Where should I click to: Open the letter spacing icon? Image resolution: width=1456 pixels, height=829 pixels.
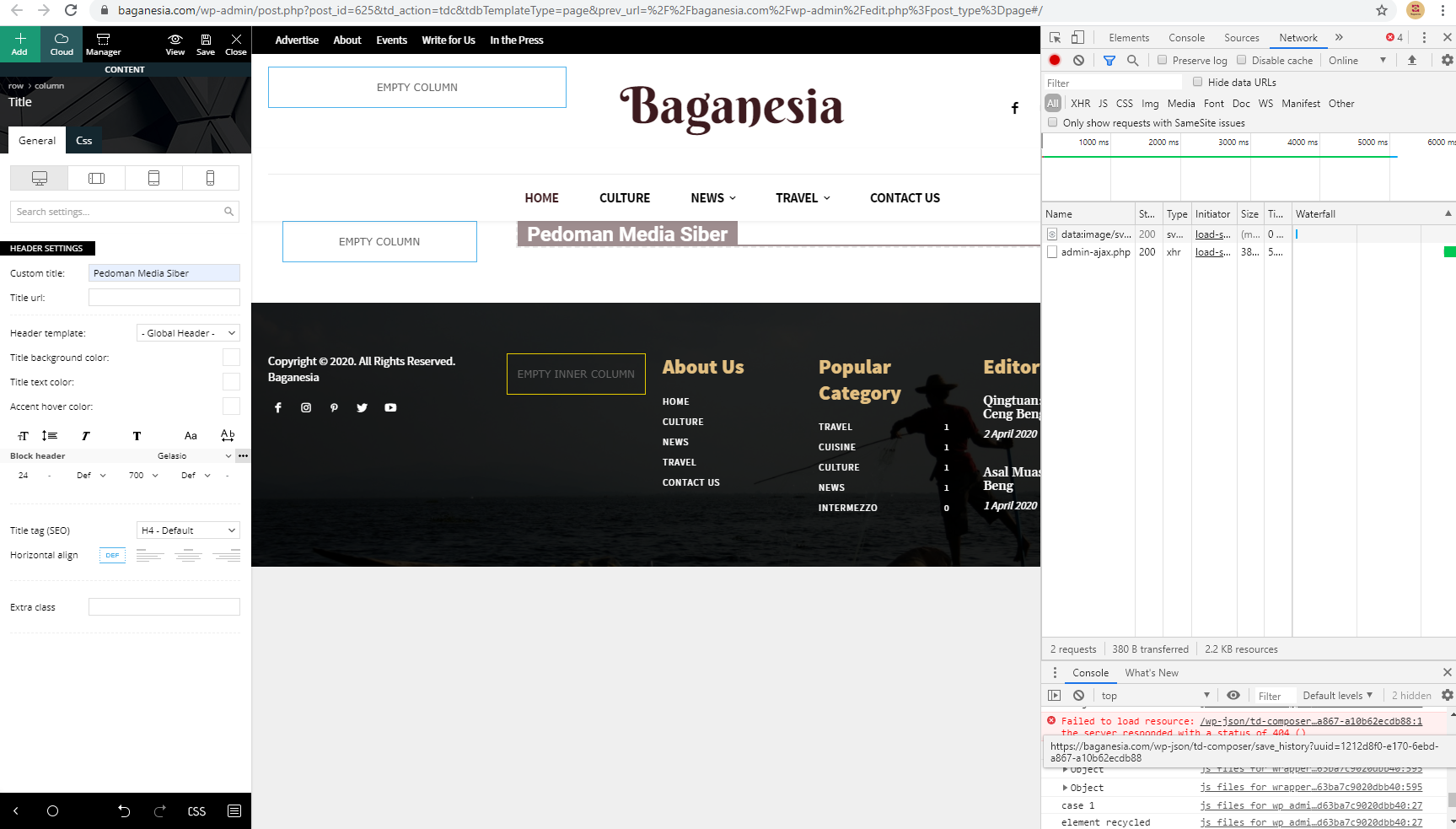click(x=228, y=435)
